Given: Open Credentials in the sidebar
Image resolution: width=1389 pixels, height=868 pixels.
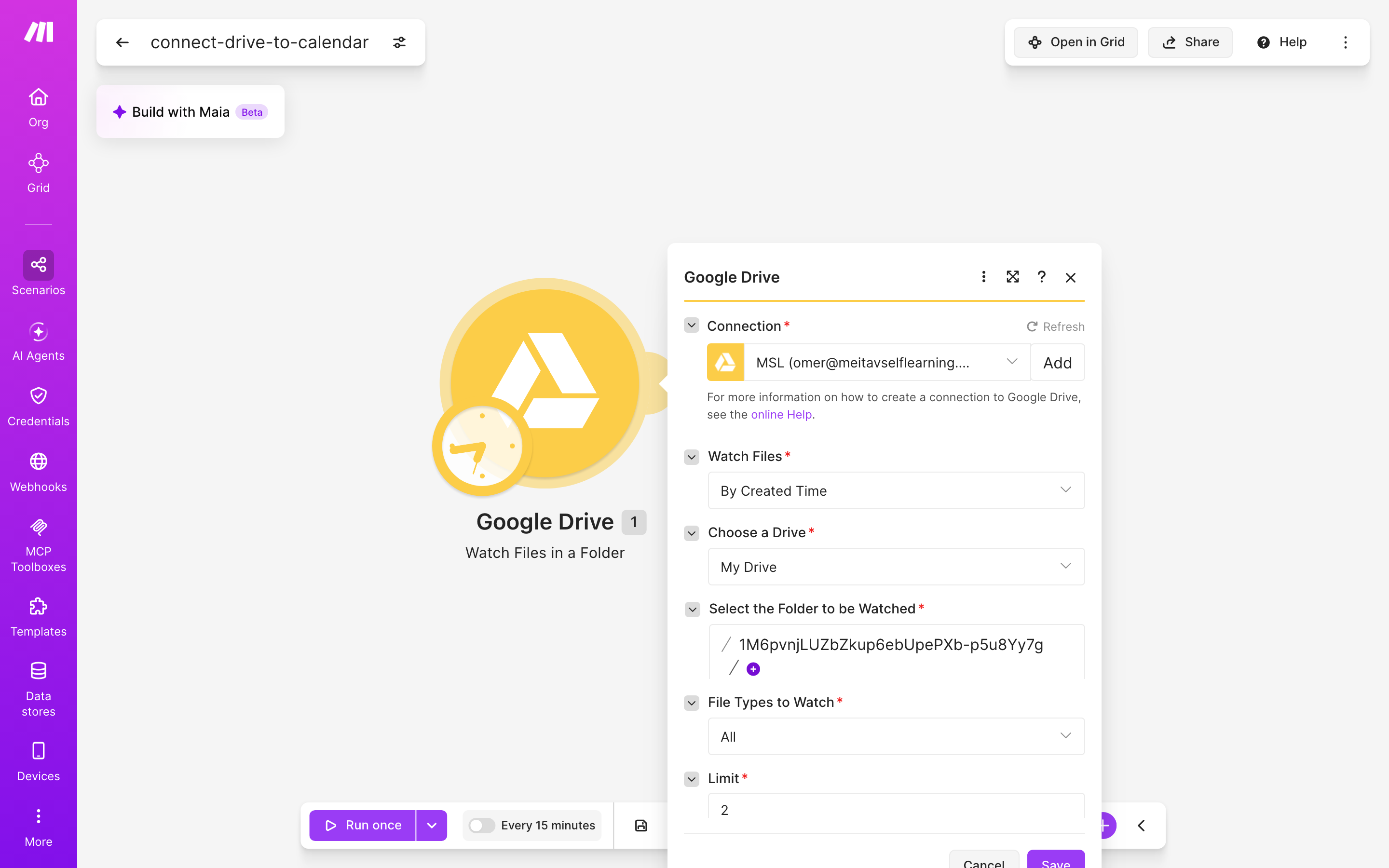Looking at the screenshot, I should [x=39, y=407].
